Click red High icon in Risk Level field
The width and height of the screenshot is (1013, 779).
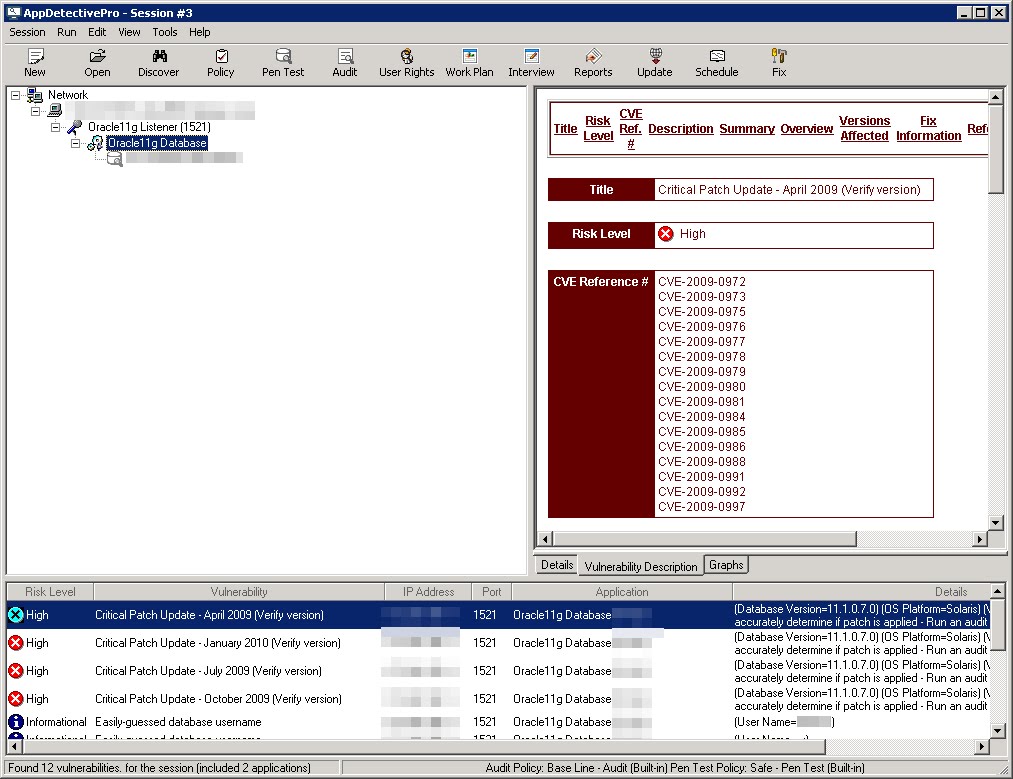(665, 234)
